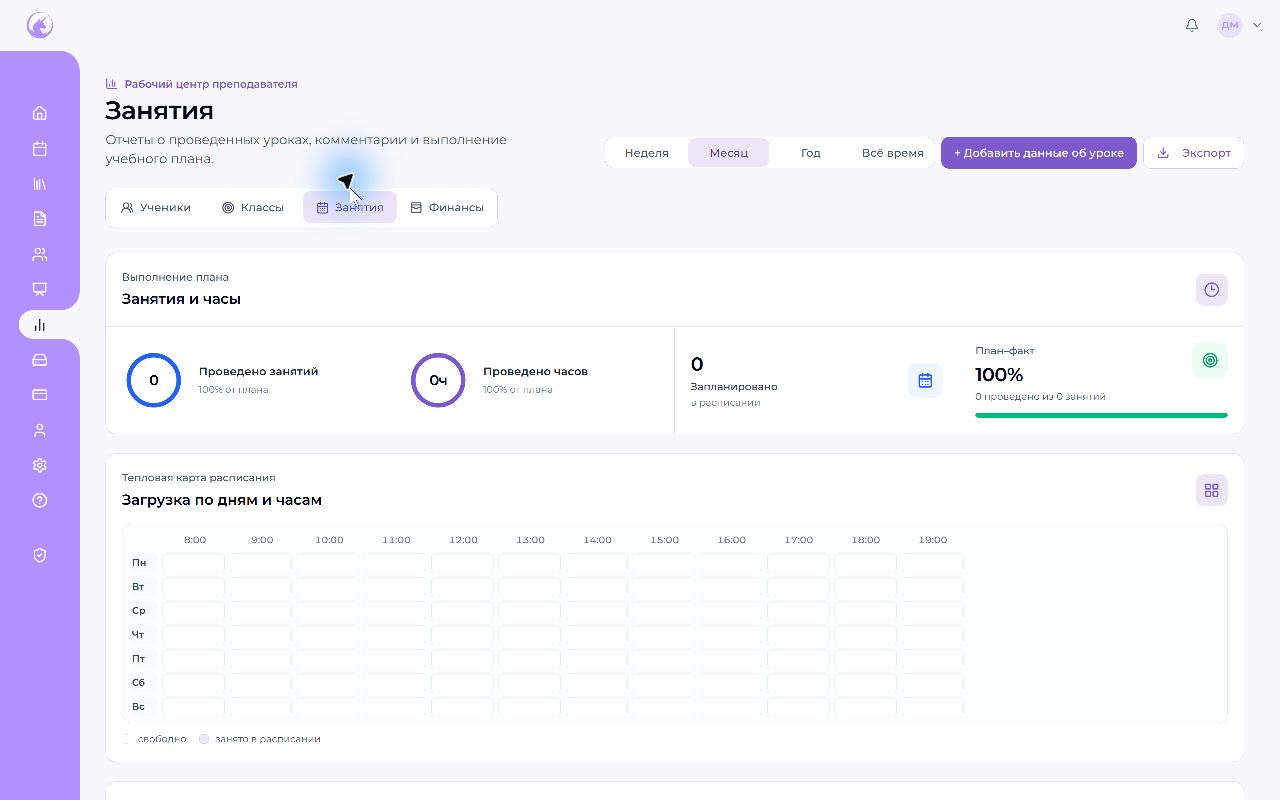Open the library books icon in sidebar
The height and width of the screenshot is (800, 1280).
(40, 184)
